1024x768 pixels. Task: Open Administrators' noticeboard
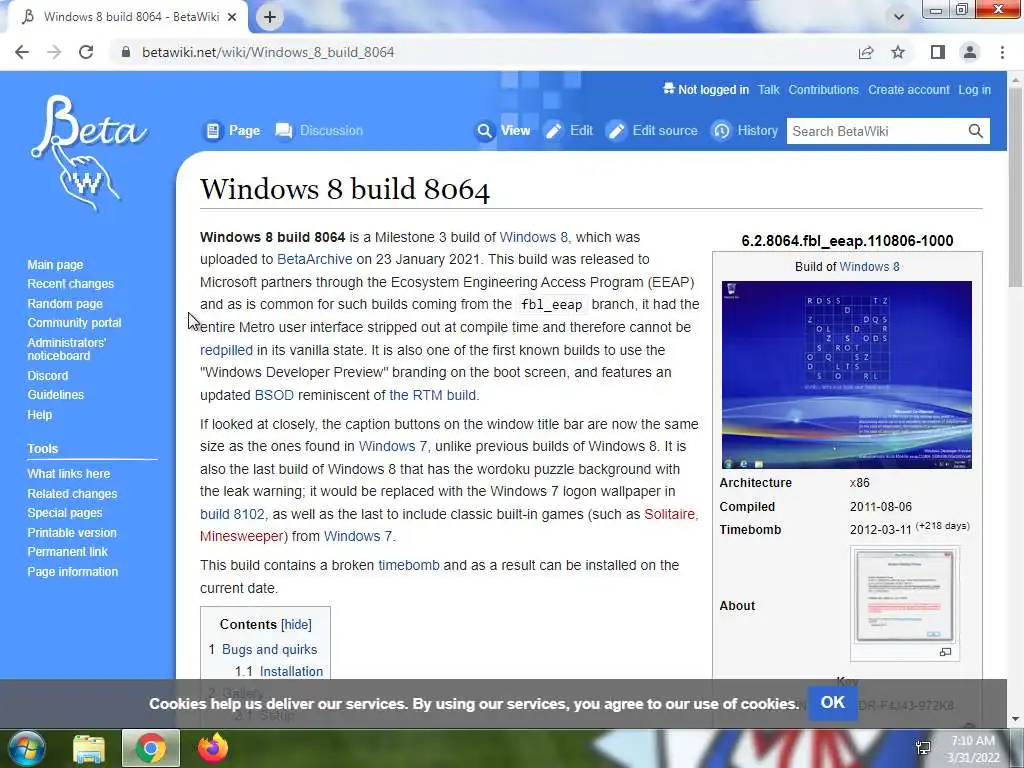point(67,349)
